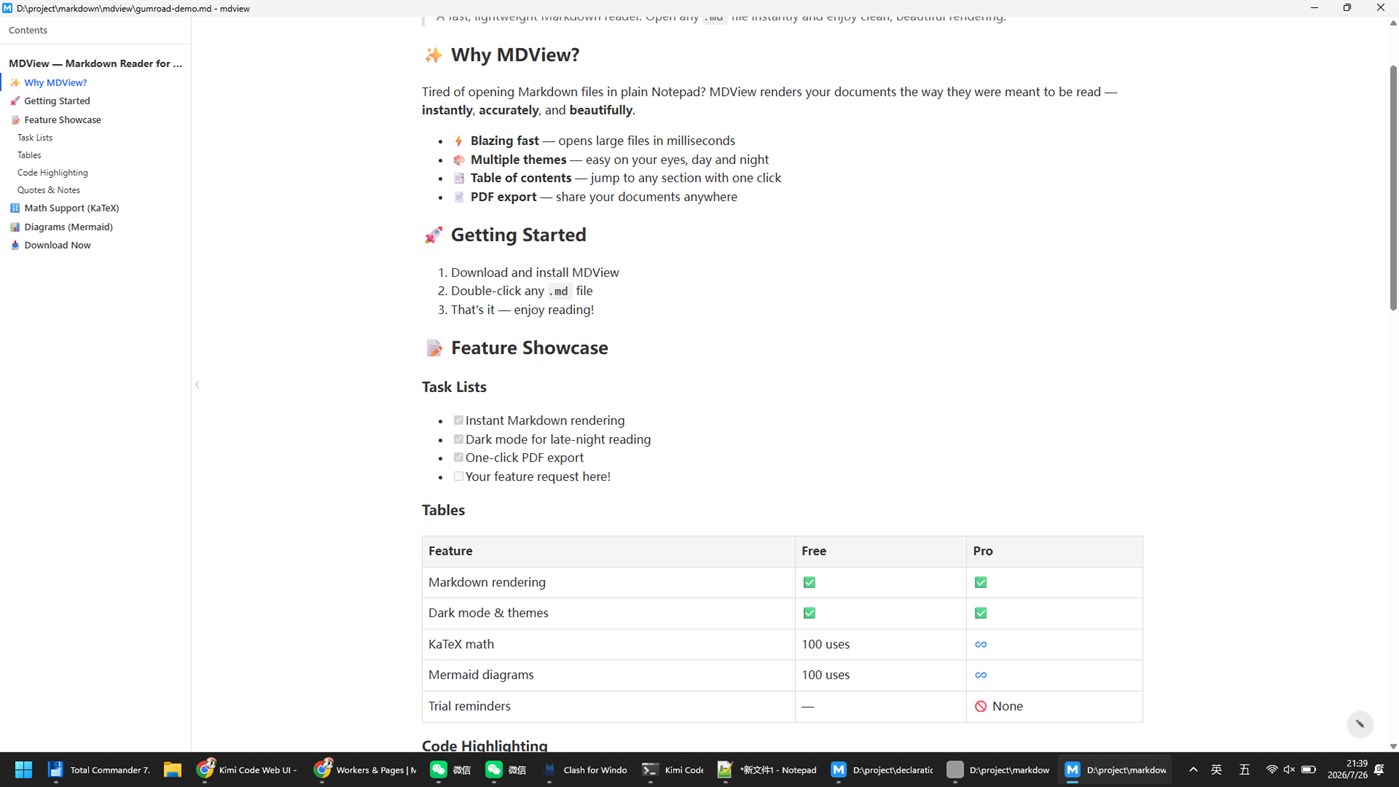
Task: Jump to Diagrams (Mermaid) section
Action: [x=68, y=227]
